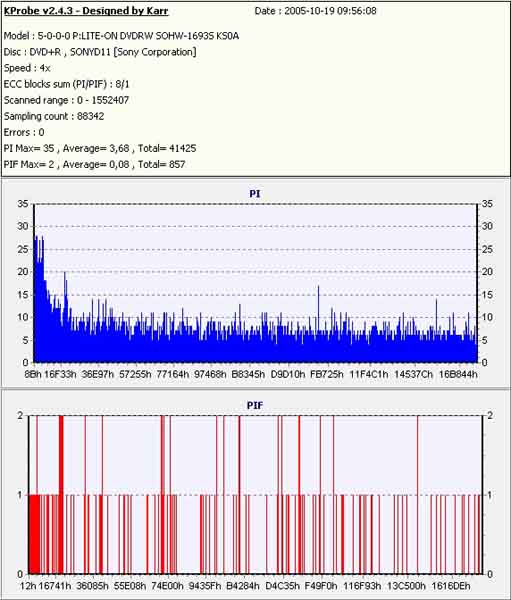511x600 pixels.
Task: Select the Model LITE-ON DVDRW line
Action: pos(121,36)
